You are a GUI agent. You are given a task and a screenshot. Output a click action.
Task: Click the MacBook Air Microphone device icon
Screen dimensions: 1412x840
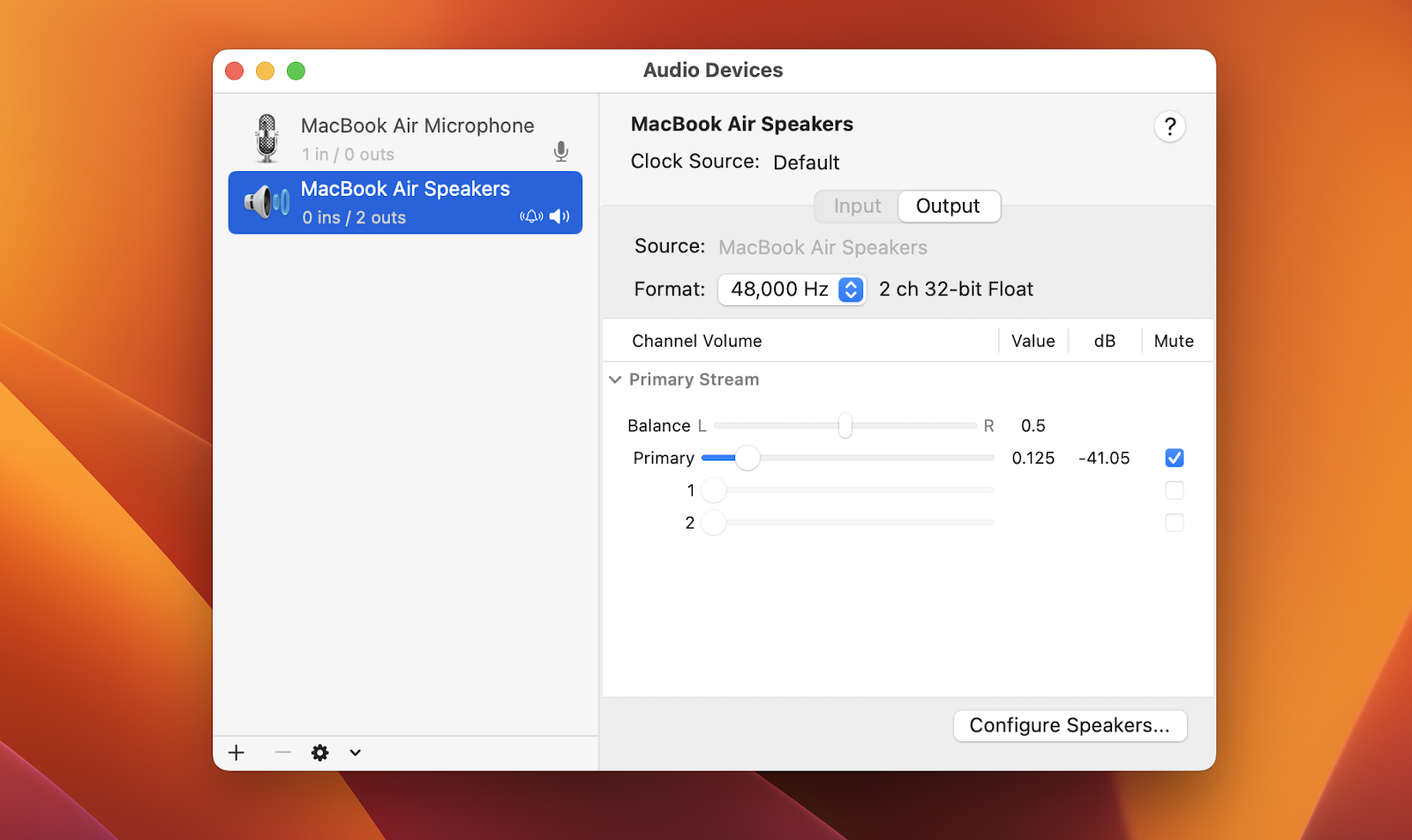[266, 138]
